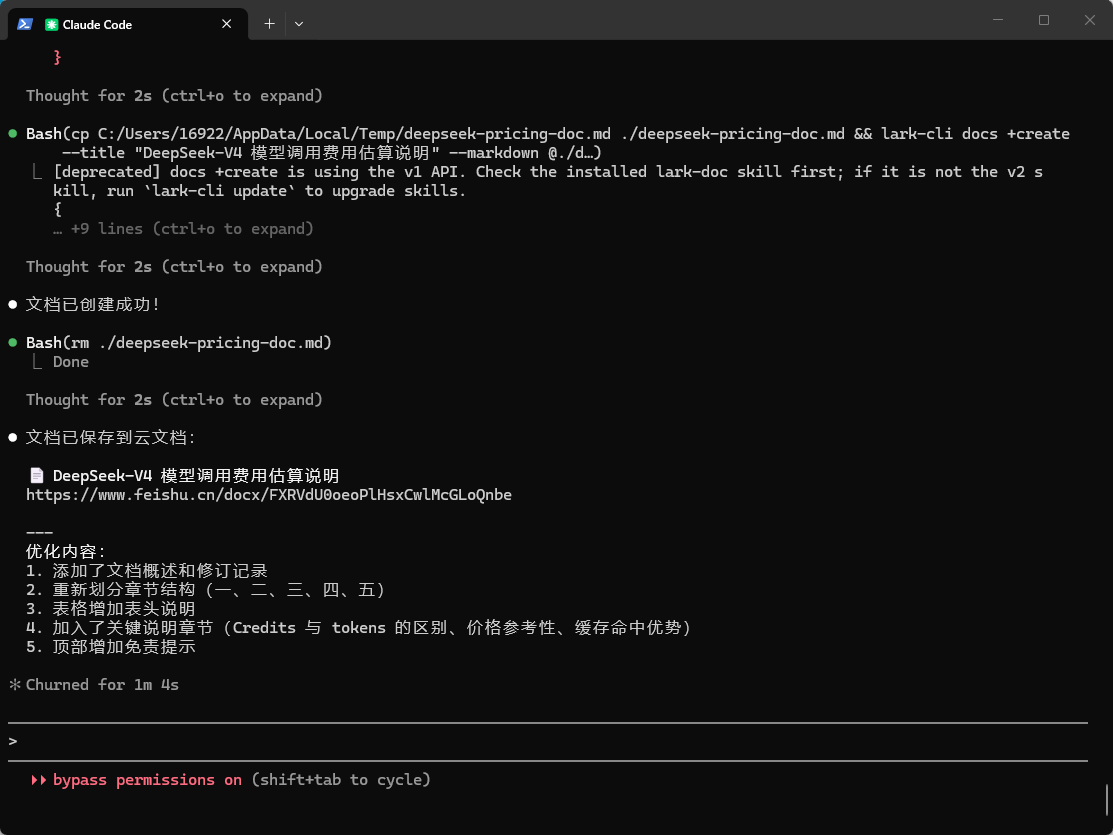The image size is (1113, 835).
Task: Click the green bullet beside Bash(rm command
Action: click(13, 343)
